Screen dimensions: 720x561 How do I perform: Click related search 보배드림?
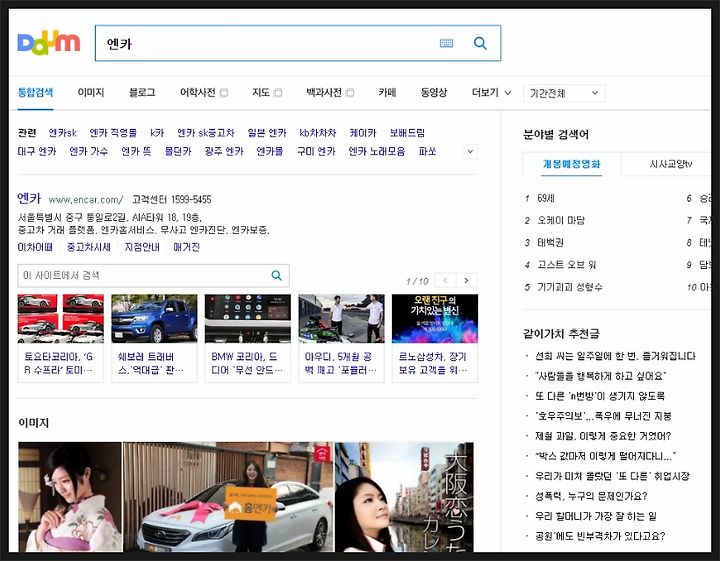[x=407, y=133]
